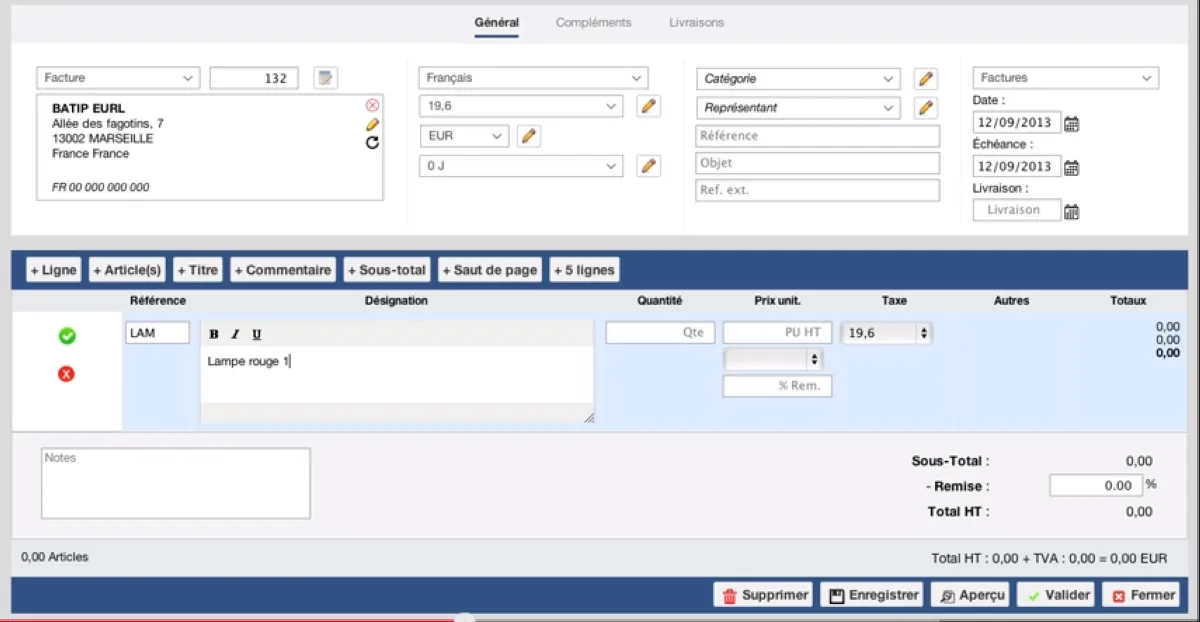This screenshot has width=1200, height=622.
Task: Switch to the Livraisons tab
Action: [x=697, y=22]
